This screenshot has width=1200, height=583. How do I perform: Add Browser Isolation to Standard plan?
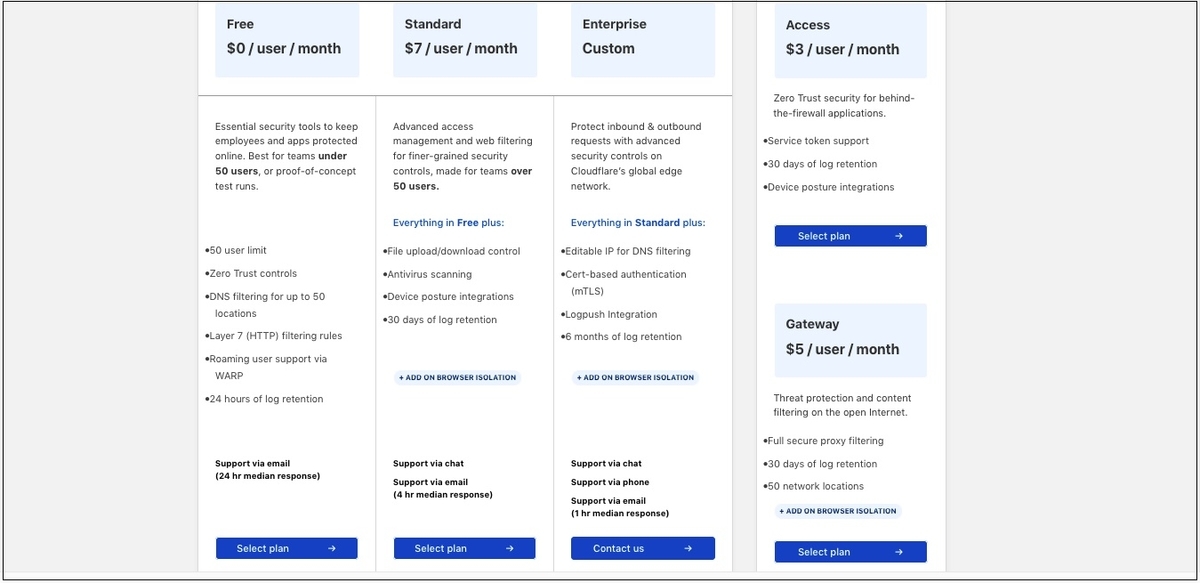tap(458, 378)
